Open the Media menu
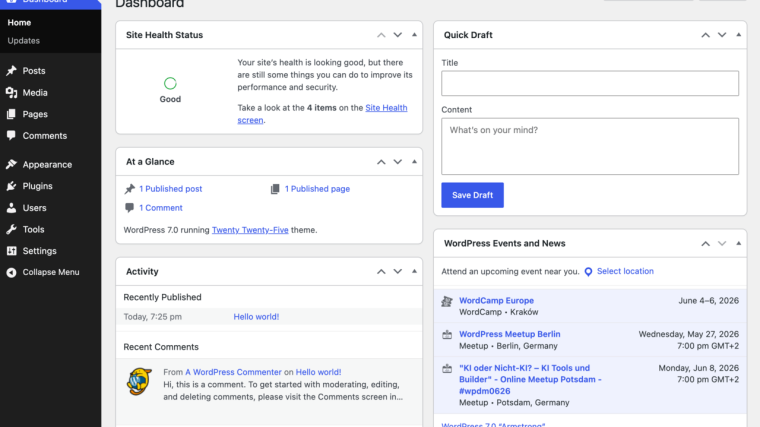Viewport: 760px width, 427px height. [x=35, y=93]
